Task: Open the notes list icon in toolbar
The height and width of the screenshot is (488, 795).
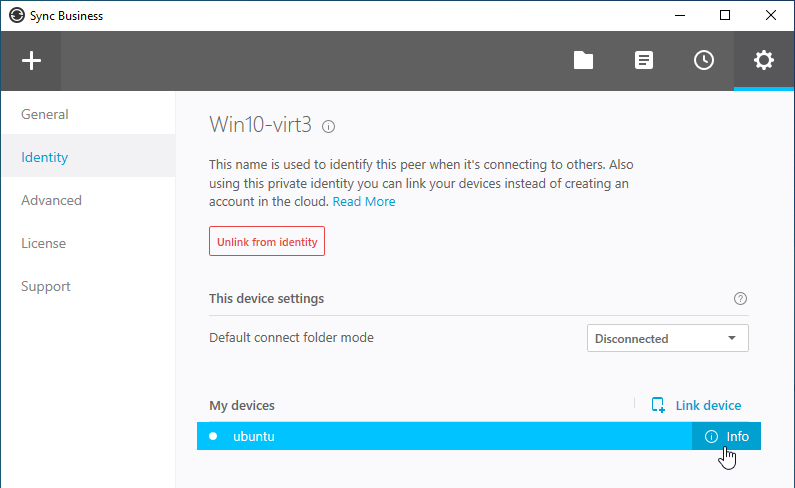Action: tap(643, 60)
